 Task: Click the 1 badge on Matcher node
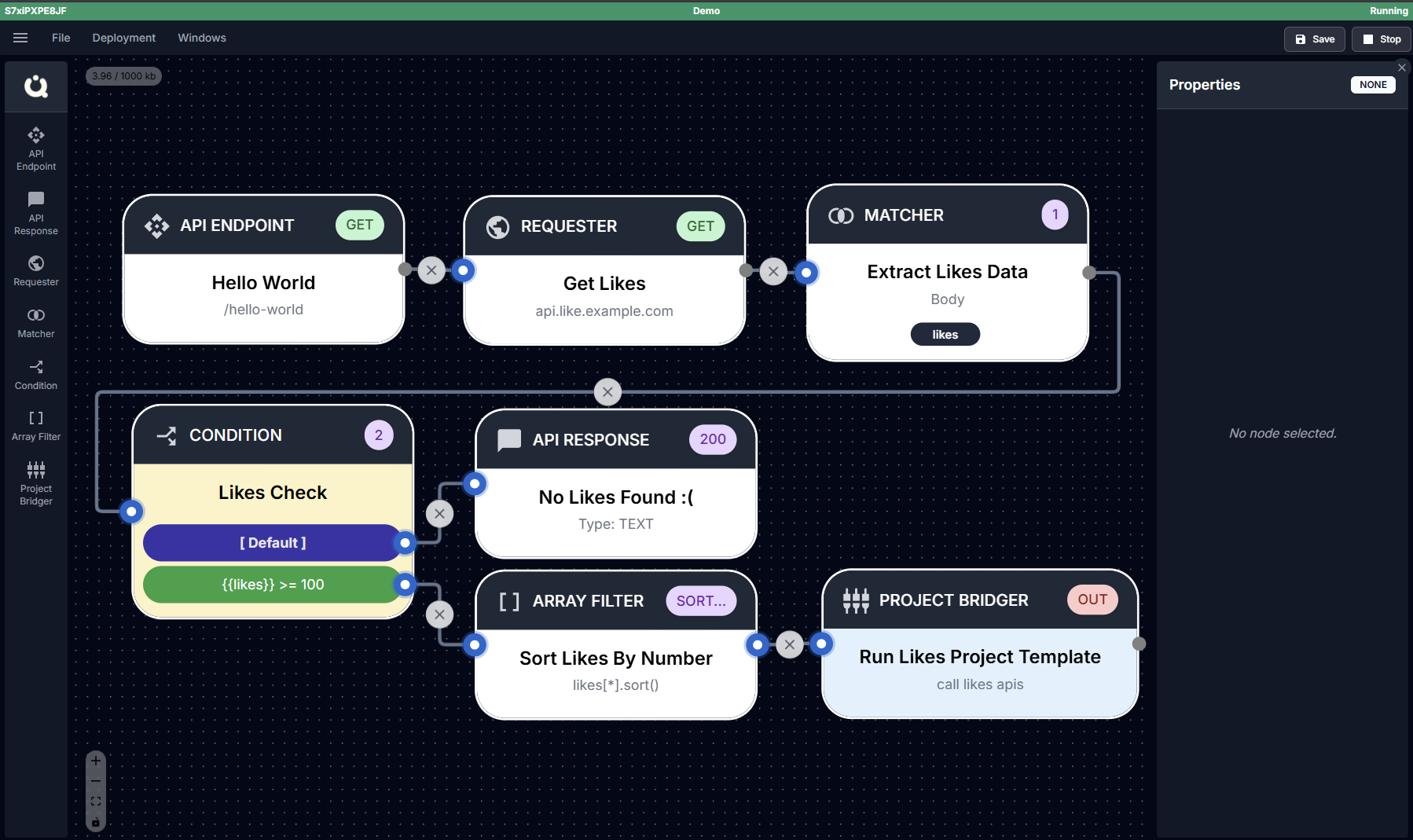pos(1055,215)
